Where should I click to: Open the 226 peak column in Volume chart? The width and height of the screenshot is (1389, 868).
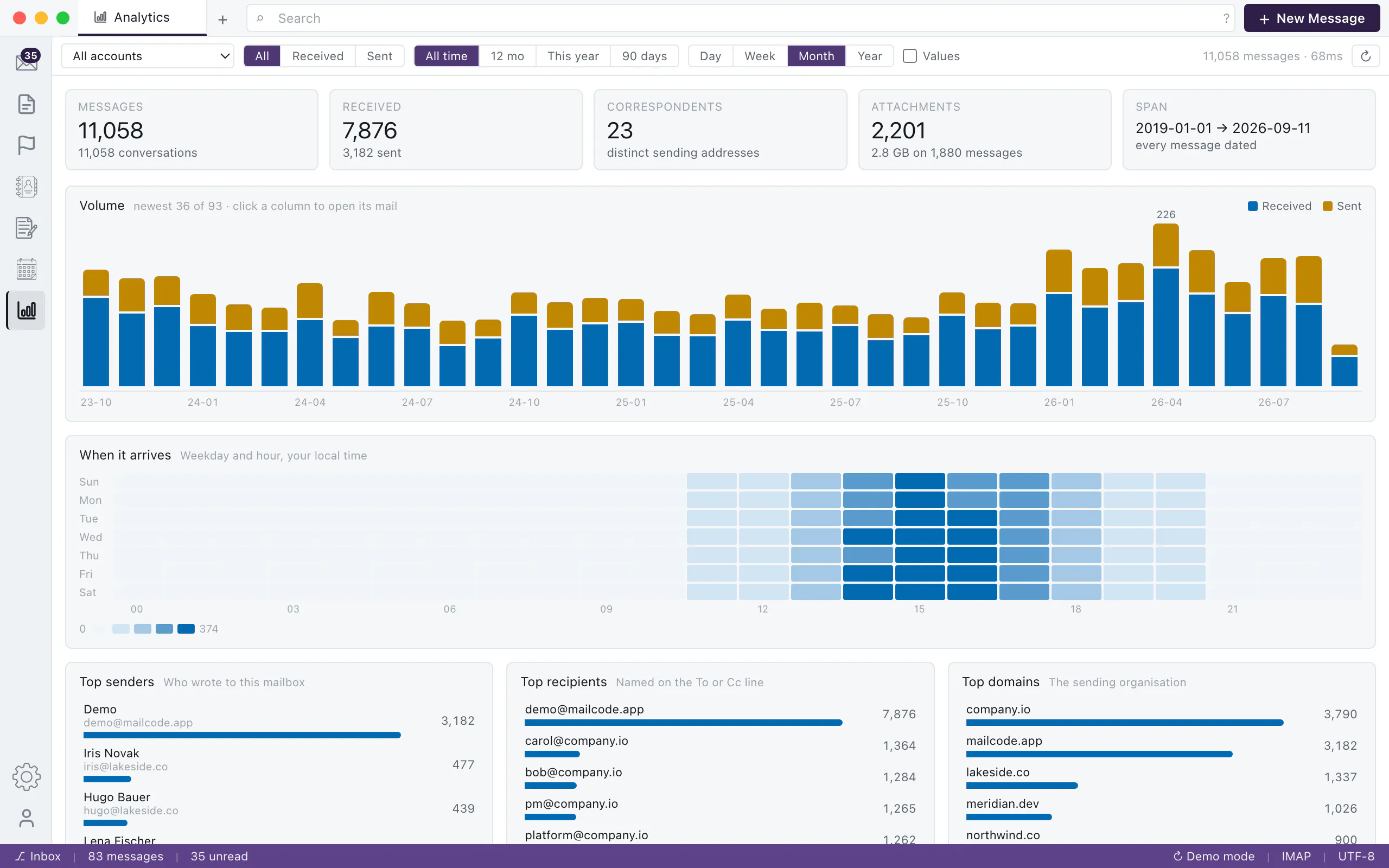1165,305
